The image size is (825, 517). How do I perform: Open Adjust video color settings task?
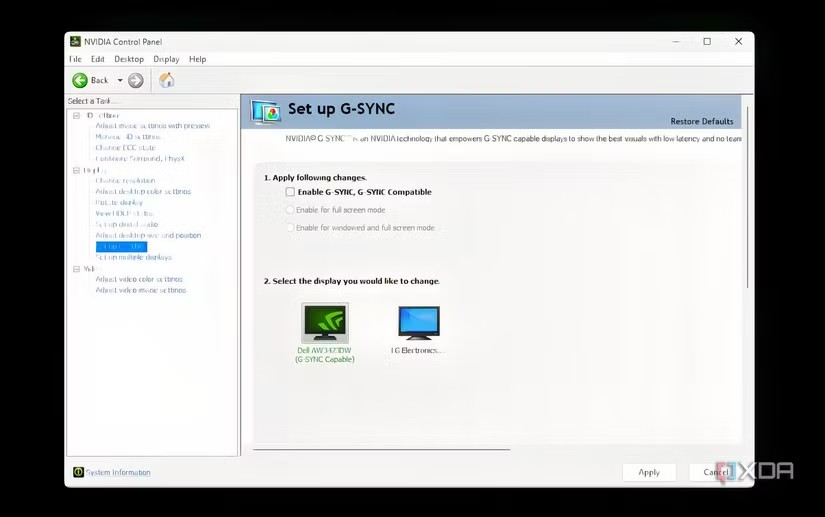click(x=139, y=279)
